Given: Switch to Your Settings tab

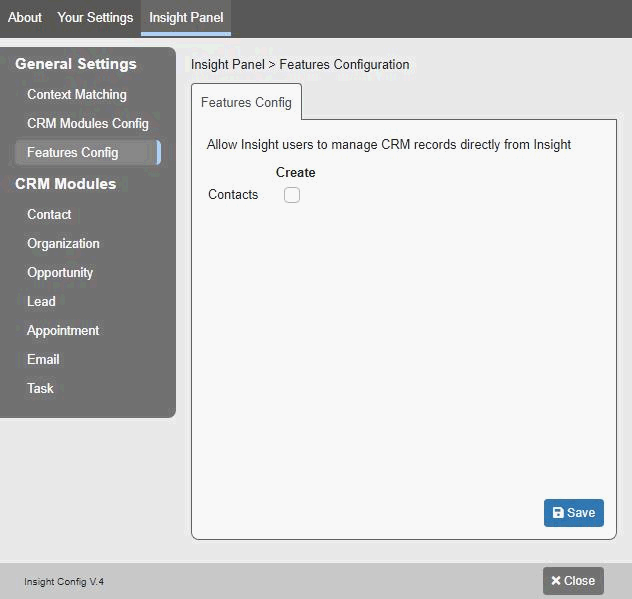Looking at the screenshot, I should (95, 17).
